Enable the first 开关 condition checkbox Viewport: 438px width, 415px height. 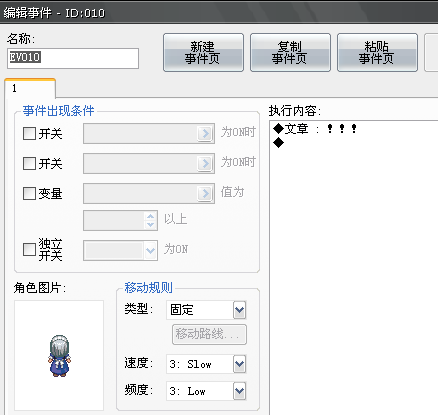click(x=29, y=133)
